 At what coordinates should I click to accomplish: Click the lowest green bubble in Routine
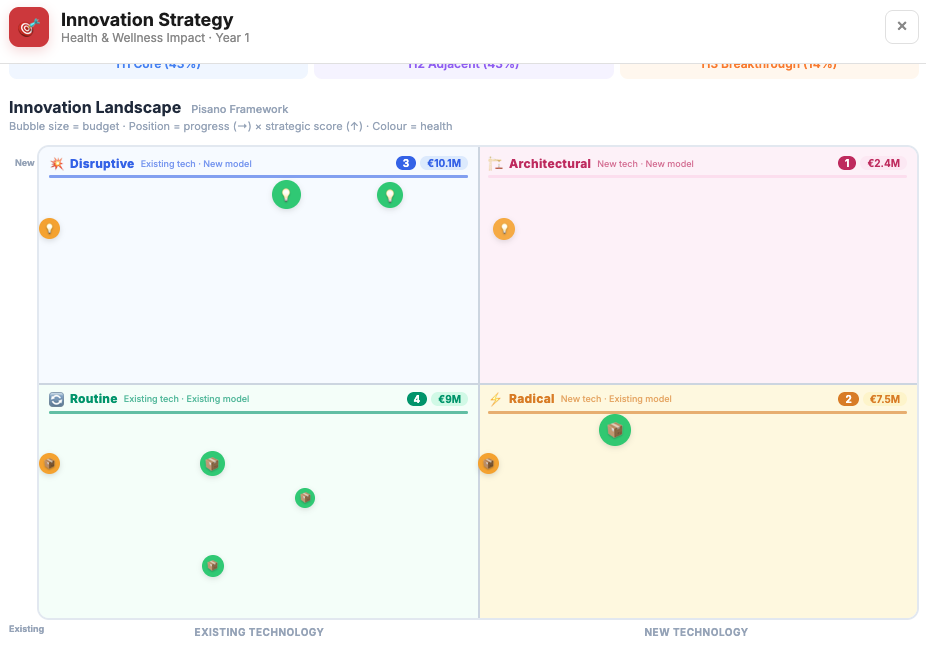(212, 565)
